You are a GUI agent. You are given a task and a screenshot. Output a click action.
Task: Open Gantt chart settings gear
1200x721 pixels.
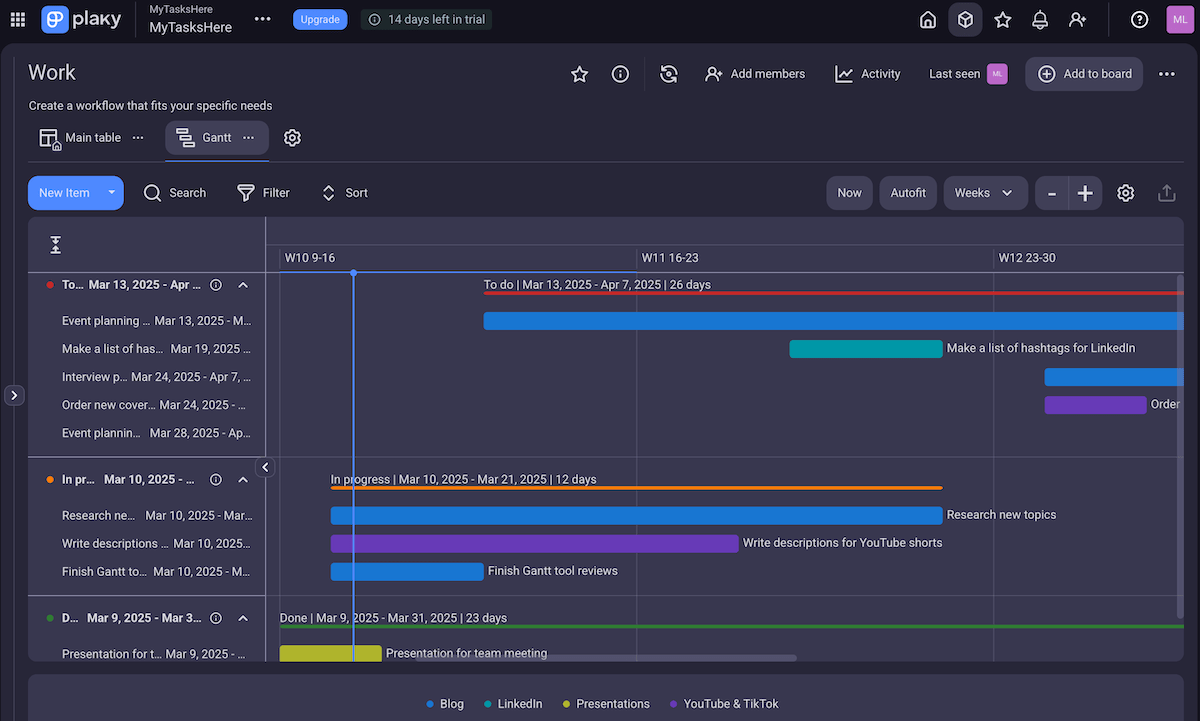1125,193
